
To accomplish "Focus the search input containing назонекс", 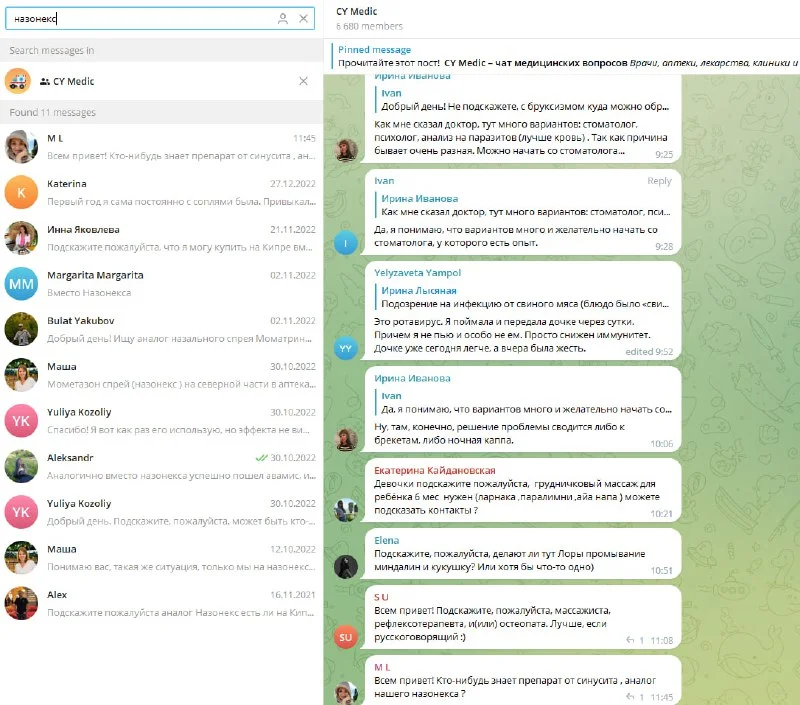I will pos(140,18).
